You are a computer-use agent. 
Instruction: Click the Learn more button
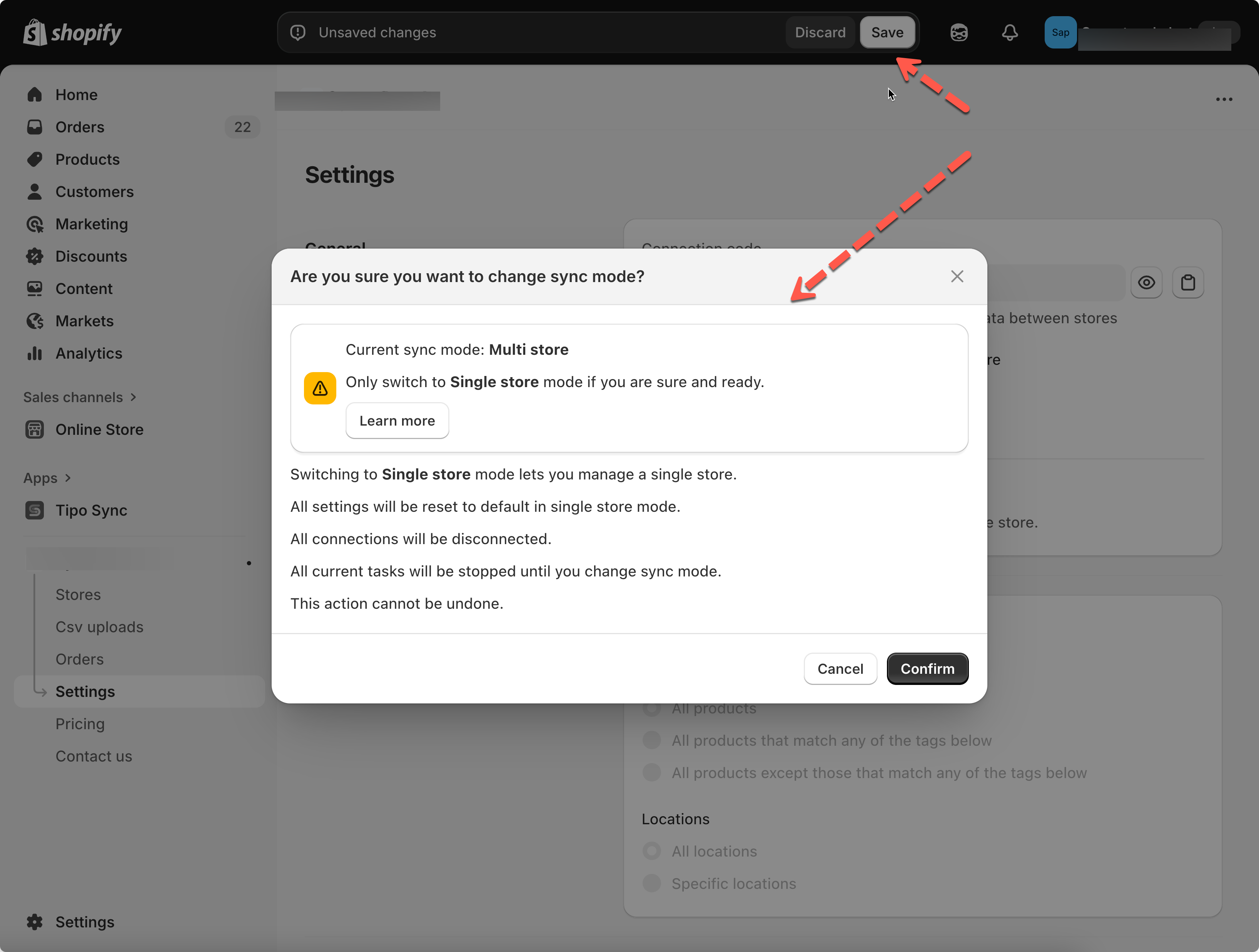pos(397,421)
